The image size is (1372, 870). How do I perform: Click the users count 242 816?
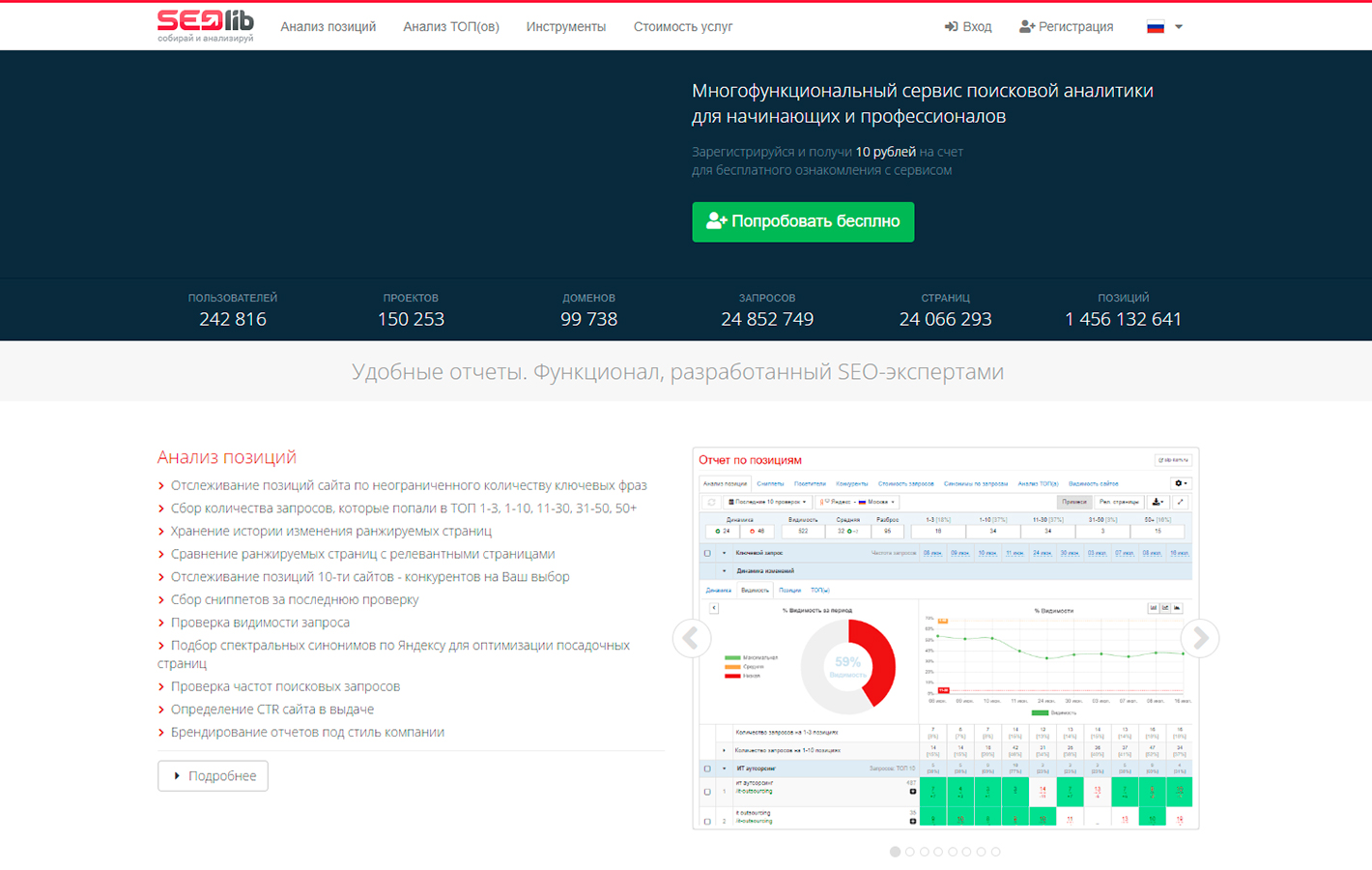[x=233, y=319]
